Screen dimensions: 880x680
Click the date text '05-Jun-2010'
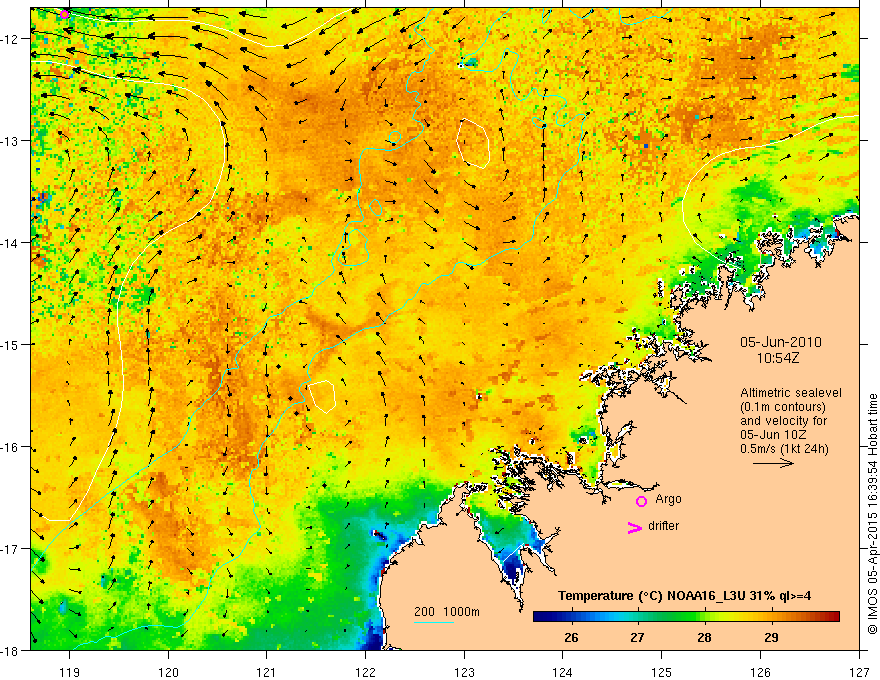tap(781, 342)
